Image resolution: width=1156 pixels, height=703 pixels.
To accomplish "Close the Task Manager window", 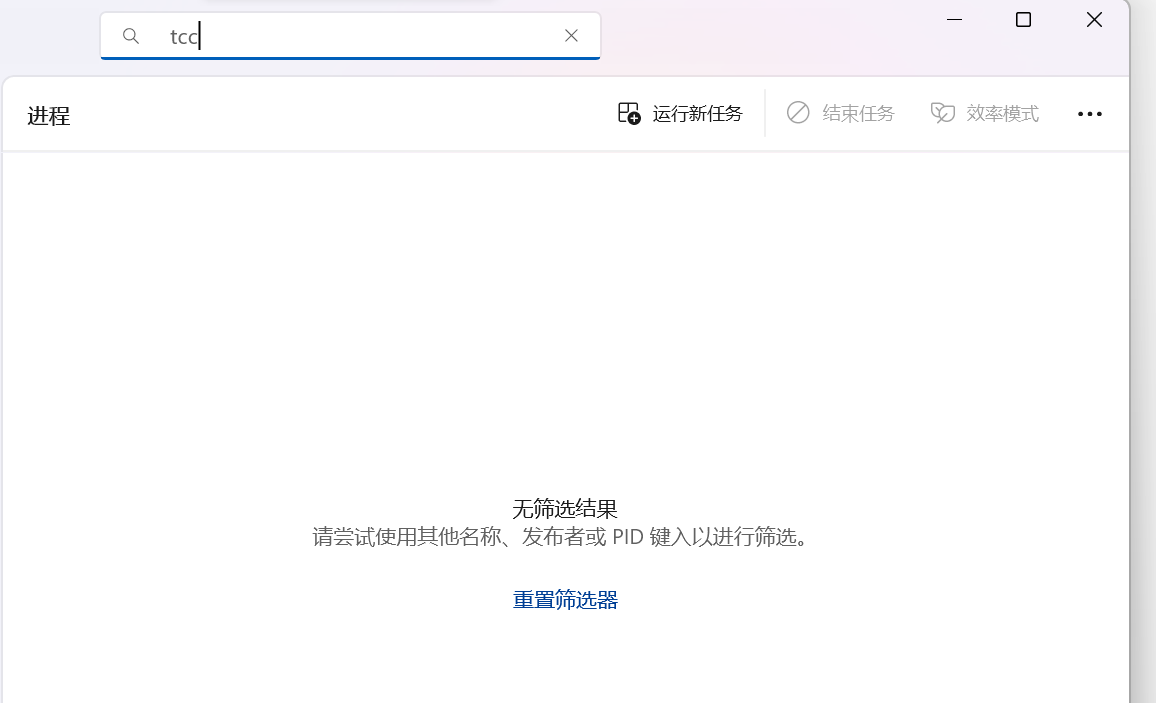I will (1094, 20).
